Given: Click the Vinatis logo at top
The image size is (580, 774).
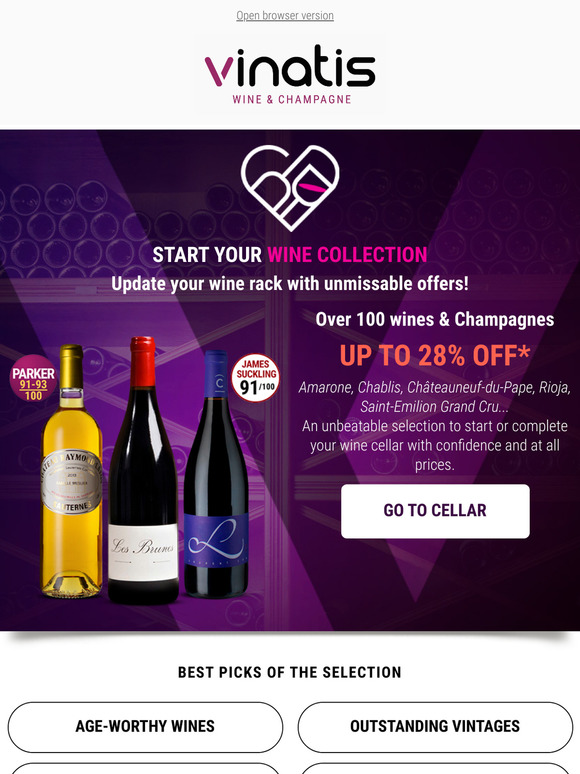Looking at the screenshot, I should (290, 74).
